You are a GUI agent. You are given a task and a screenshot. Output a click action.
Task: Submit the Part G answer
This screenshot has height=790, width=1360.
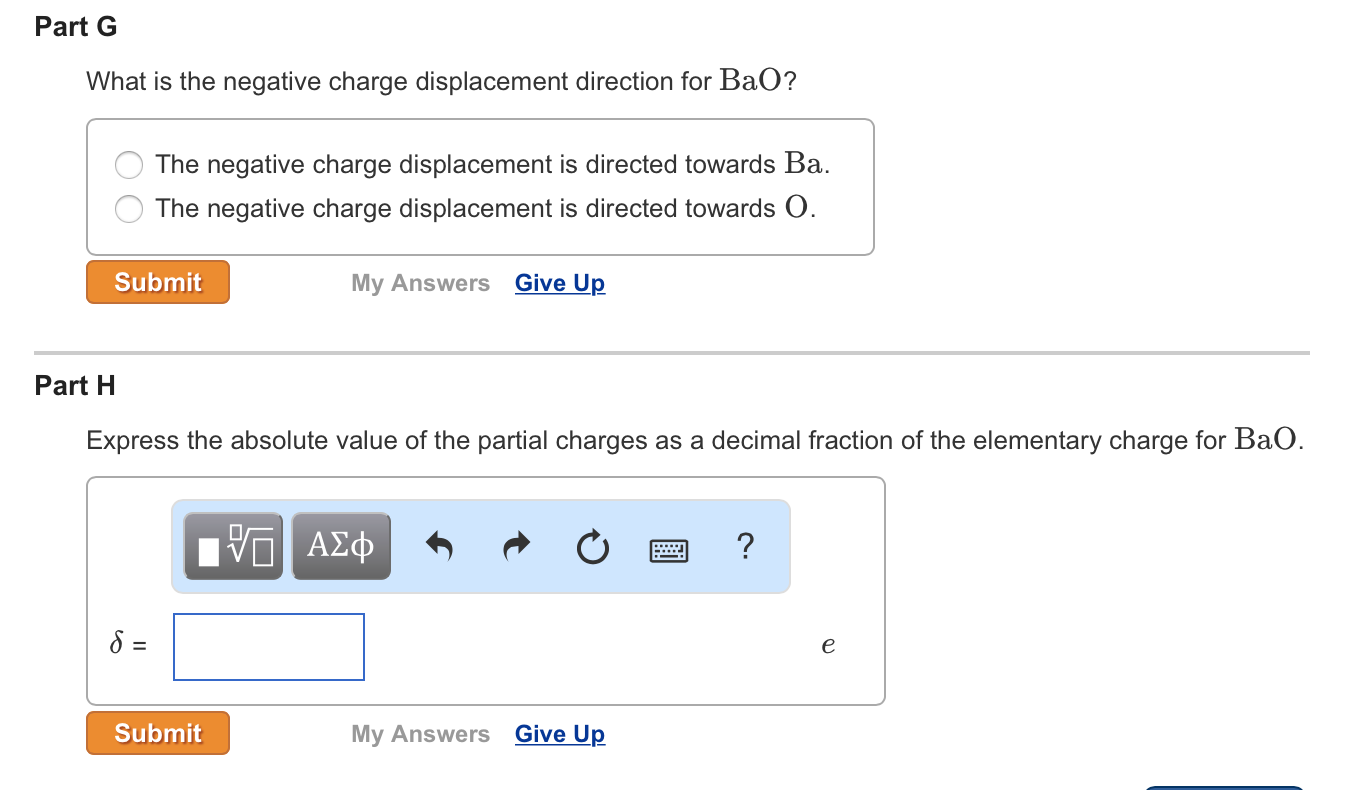[x=157, y=281]
